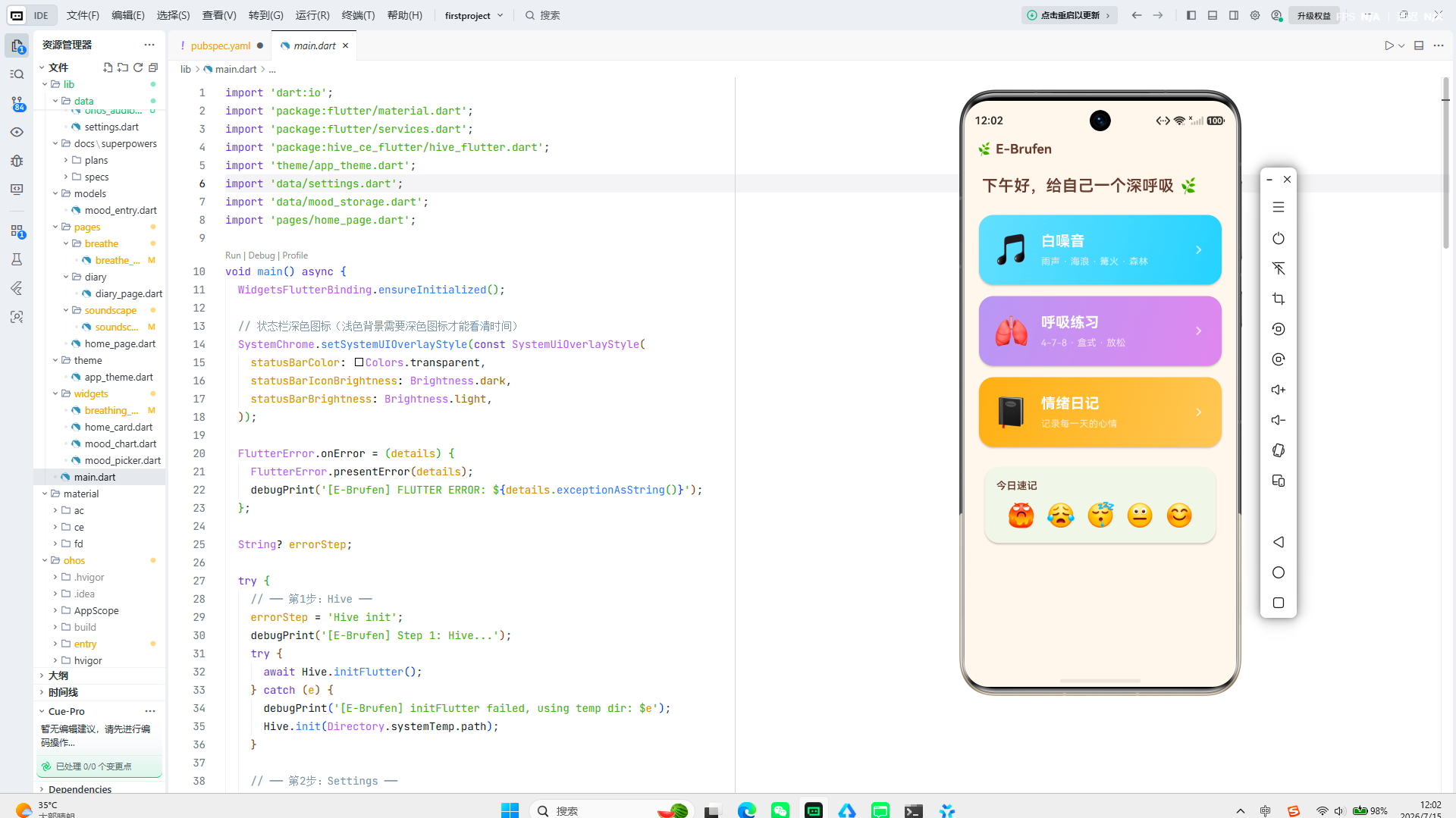
Task: Click the Debug code lens above main()
Action: [262, 255]
